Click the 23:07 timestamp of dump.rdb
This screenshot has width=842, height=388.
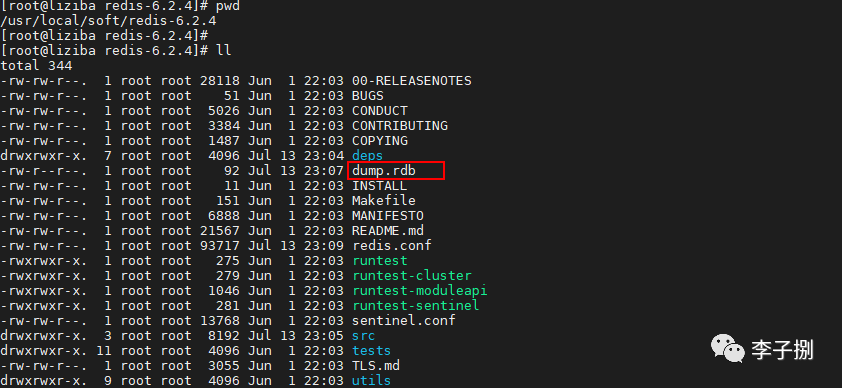tap(324, 171)
